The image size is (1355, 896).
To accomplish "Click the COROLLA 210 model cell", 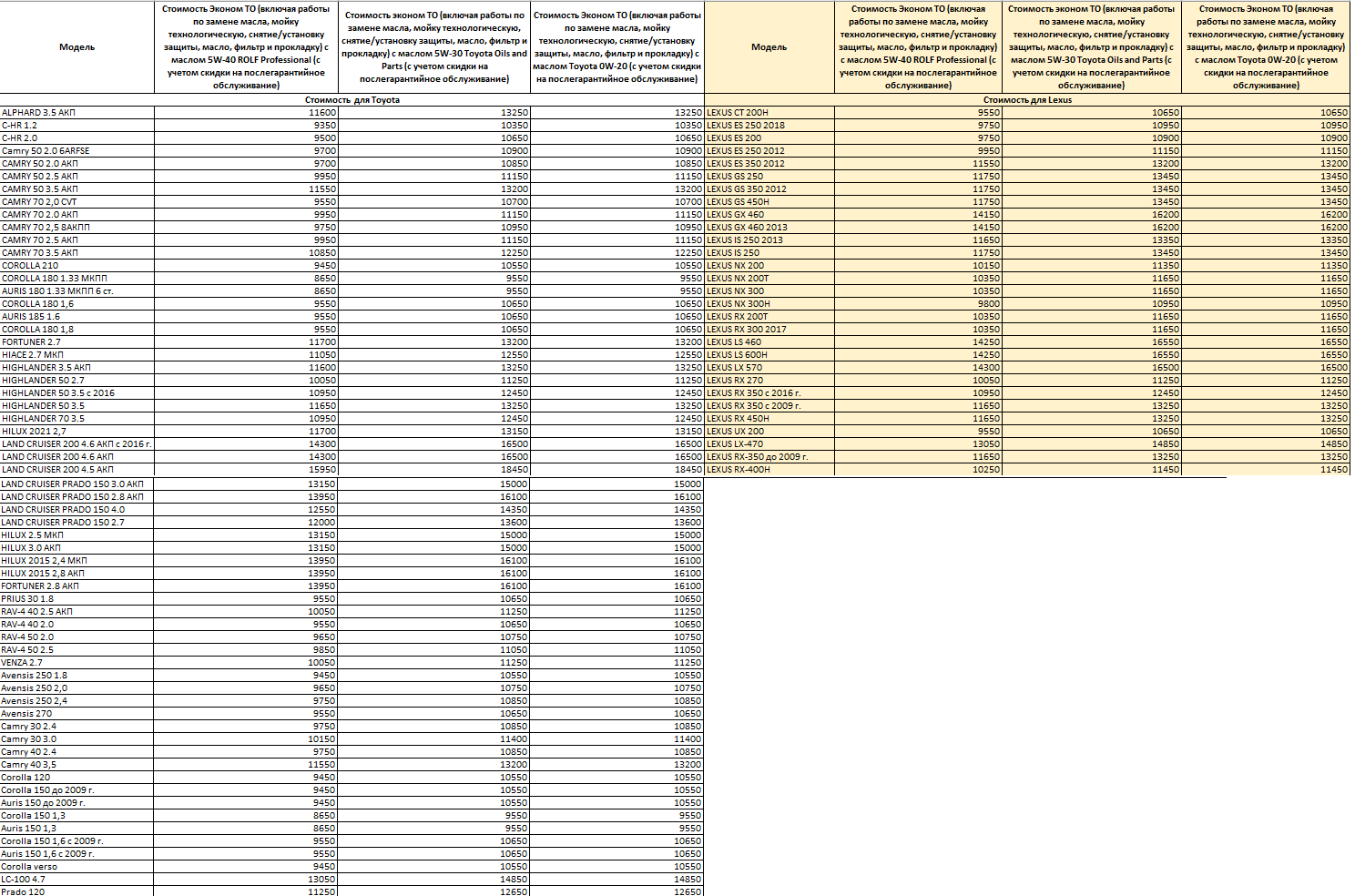I will pyautogui.click(x=77, y=266).
